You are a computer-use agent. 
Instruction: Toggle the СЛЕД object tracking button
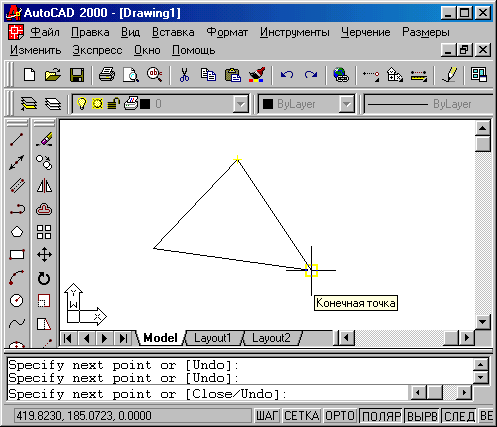[x=459, y=416]
